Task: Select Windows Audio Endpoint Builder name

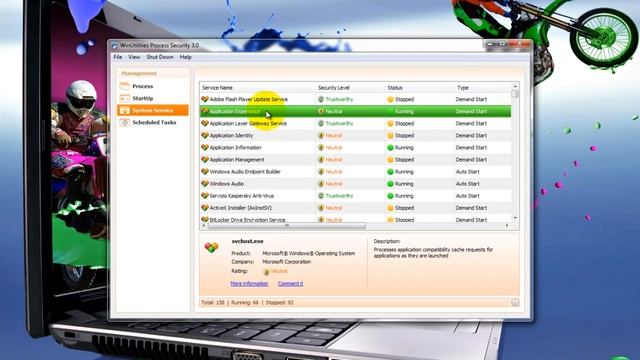Action: (245, 172)
